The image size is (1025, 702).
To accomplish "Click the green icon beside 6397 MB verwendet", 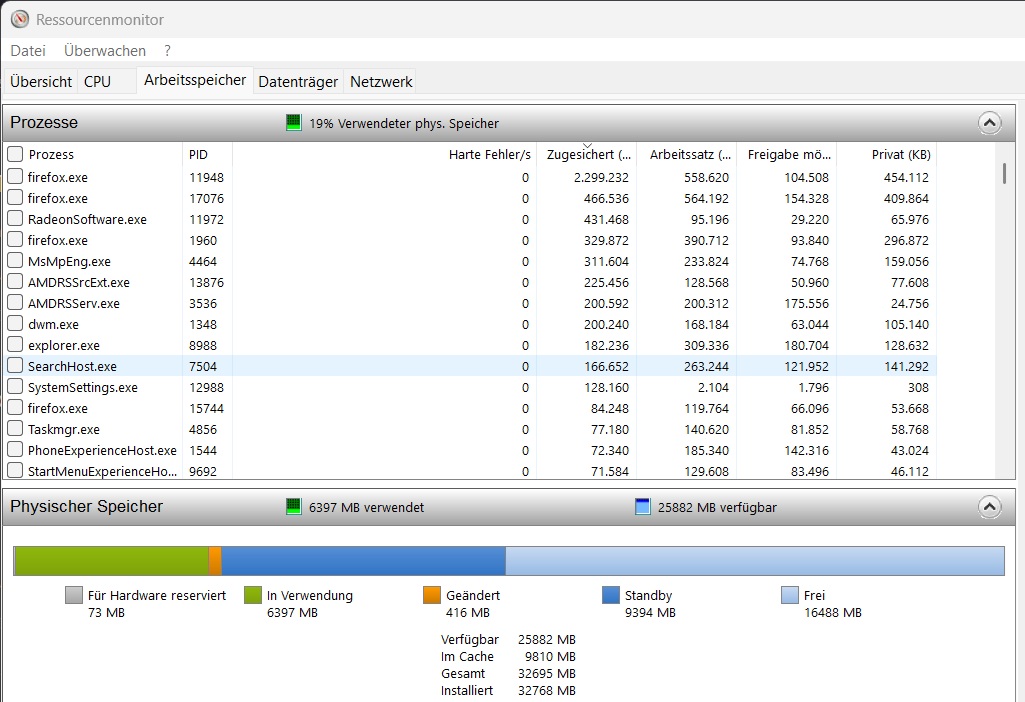I will pyautogui.click(x=294, y=507).
